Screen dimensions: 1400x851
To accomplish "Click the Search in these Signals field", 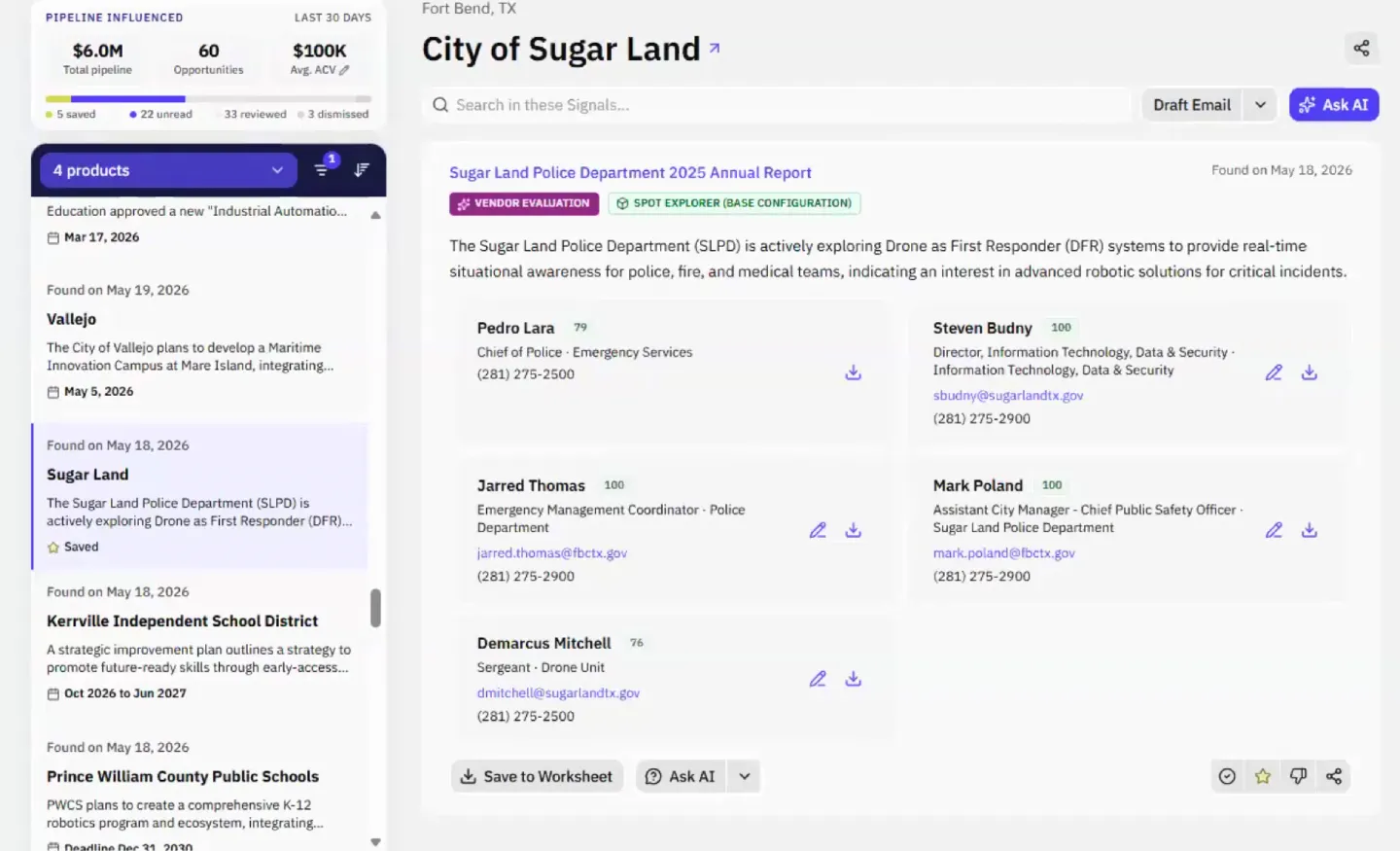I will pos(777,105).
